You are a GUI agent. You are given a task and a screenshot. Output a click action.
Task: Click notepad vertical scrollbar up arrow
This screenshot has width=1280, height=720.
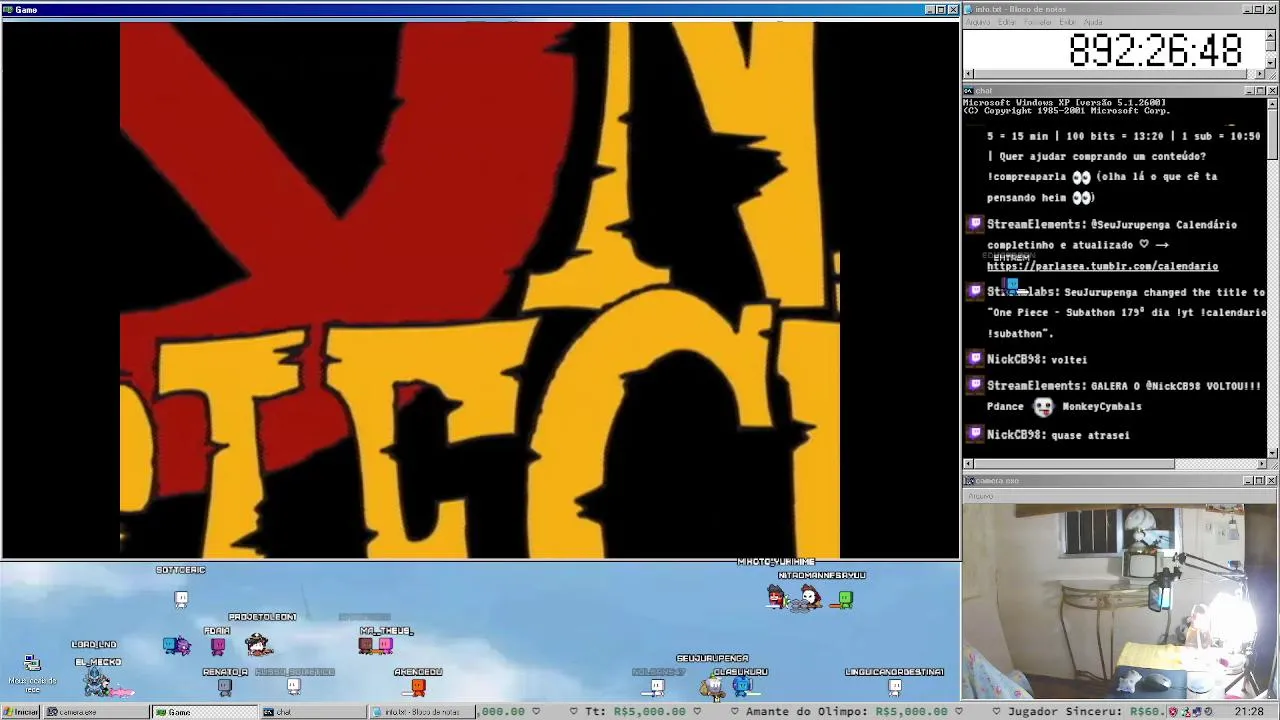1272,35
